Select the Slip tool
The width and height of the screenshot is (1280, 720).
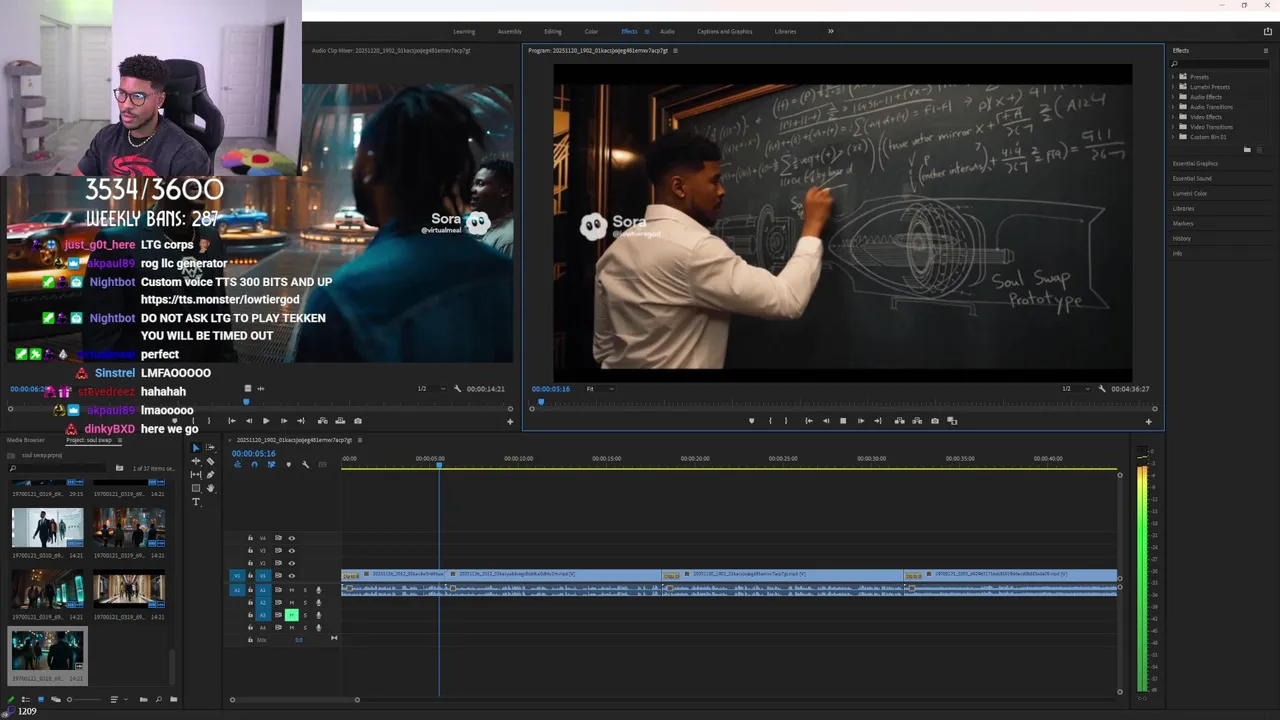tap(196, 475)
